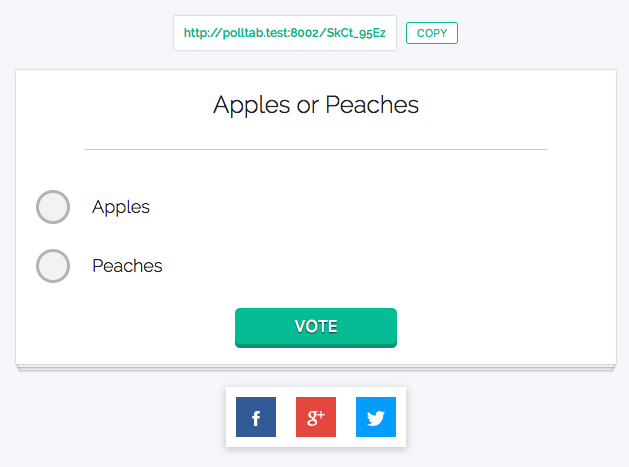629x467 pixels.
Task: Click the empty circle beside Apples
Action: click(53, 207)
